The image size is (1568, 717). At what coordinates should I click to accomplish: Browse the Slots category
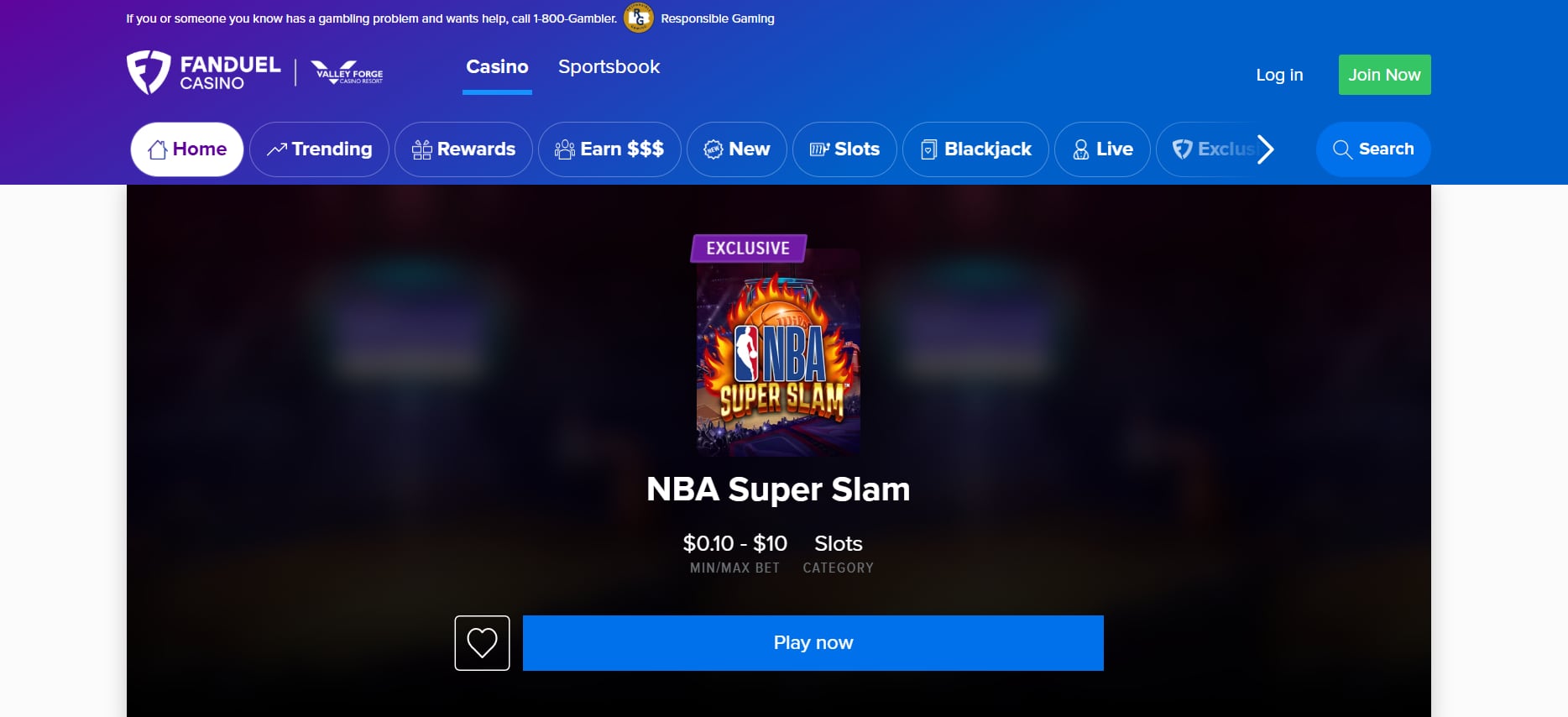pyautogui.click(x=844, y=149)
